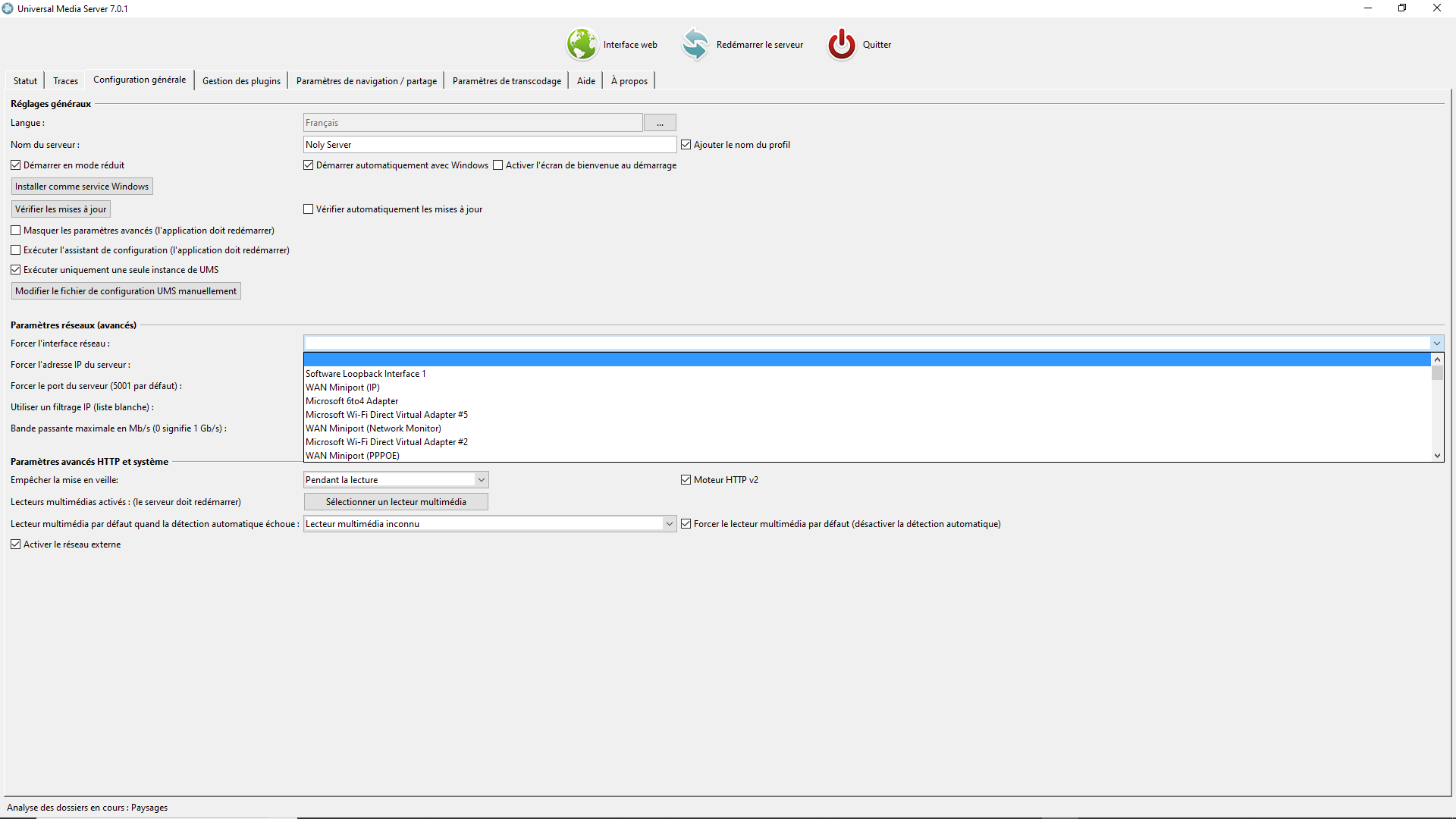
Task: Click Modifier le fichier de configuration UMS manuellement
Action: click(x=126, y=291)
